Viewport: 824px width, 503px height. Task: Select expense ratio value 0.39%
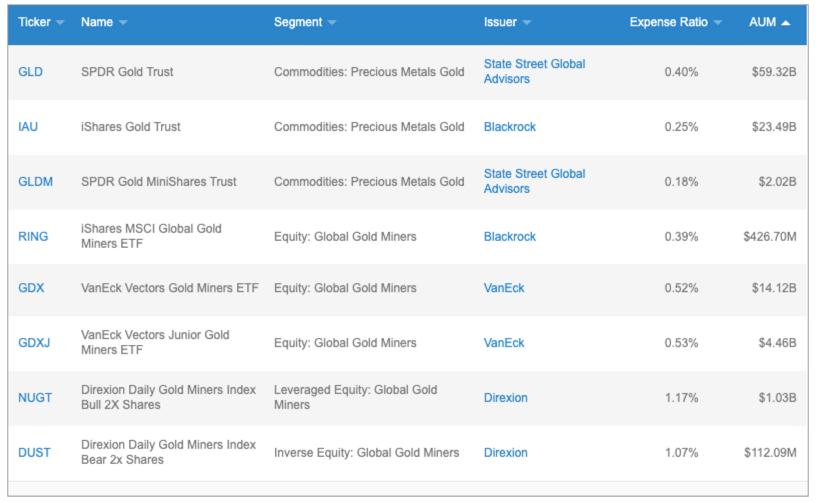682,237
